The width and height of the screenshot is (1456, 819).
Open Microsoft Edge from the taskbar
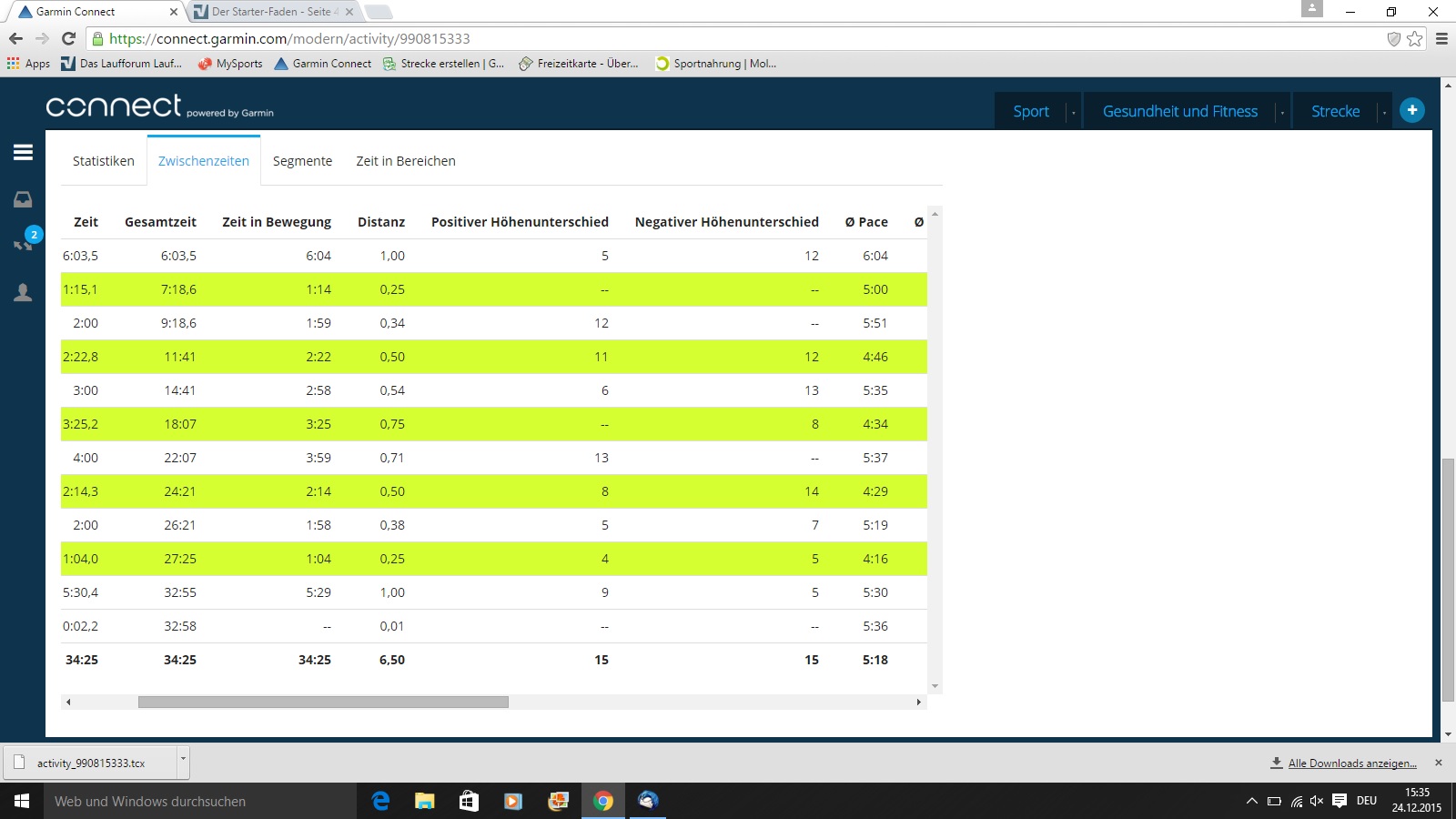(380, 801)
